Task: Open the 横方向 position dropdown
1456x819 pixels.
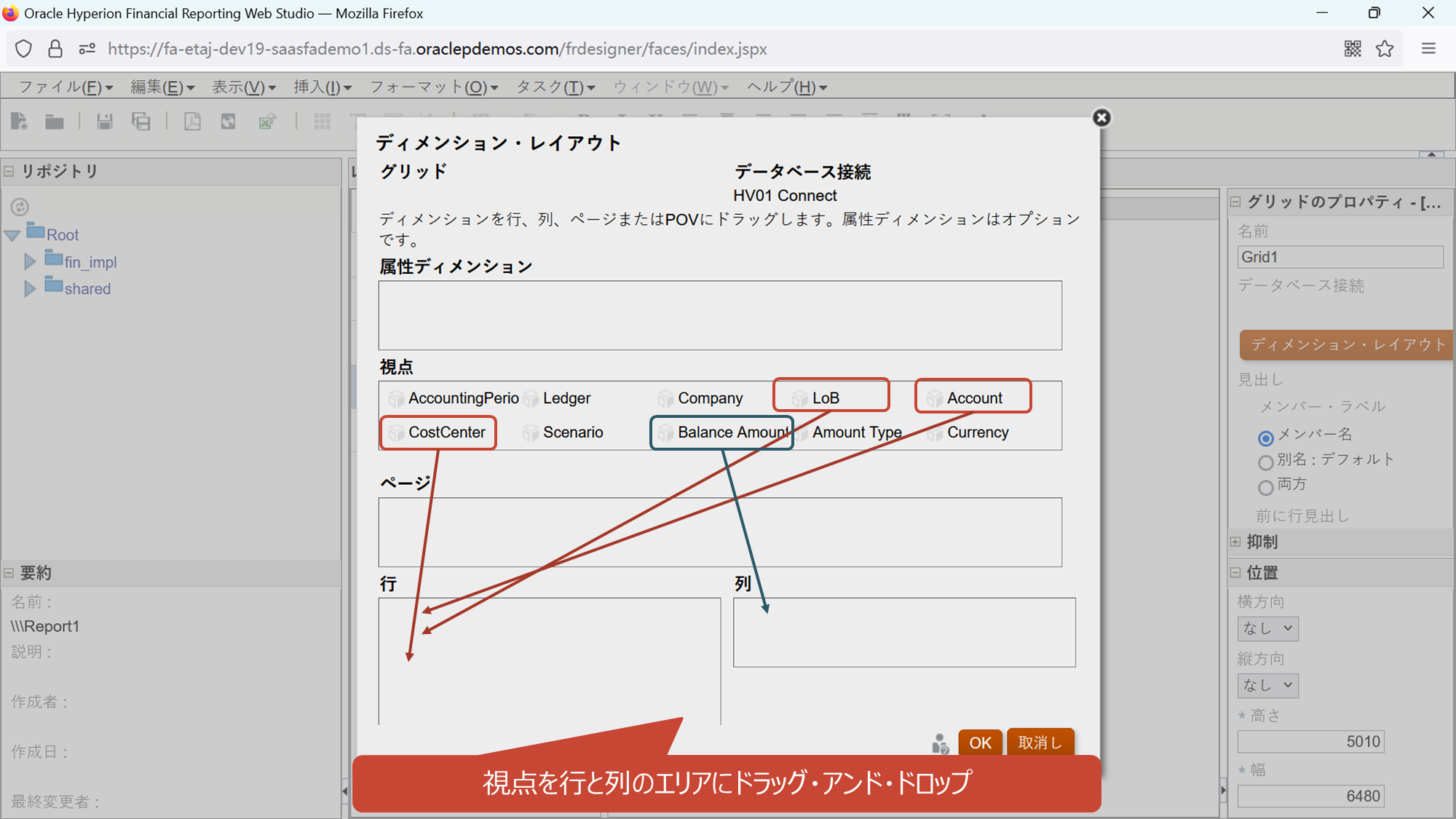Action: pyautogui.click(x=1267, y=628)
